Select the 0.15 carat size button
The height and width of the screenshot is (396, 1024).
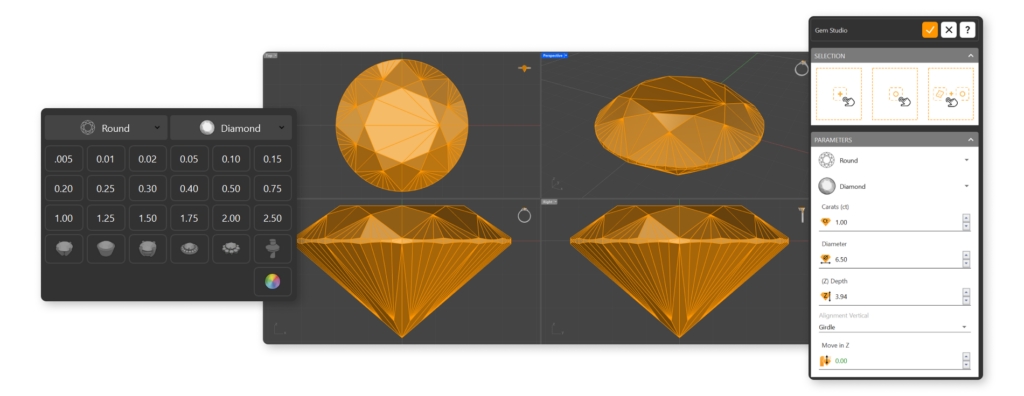pos(273,159)
